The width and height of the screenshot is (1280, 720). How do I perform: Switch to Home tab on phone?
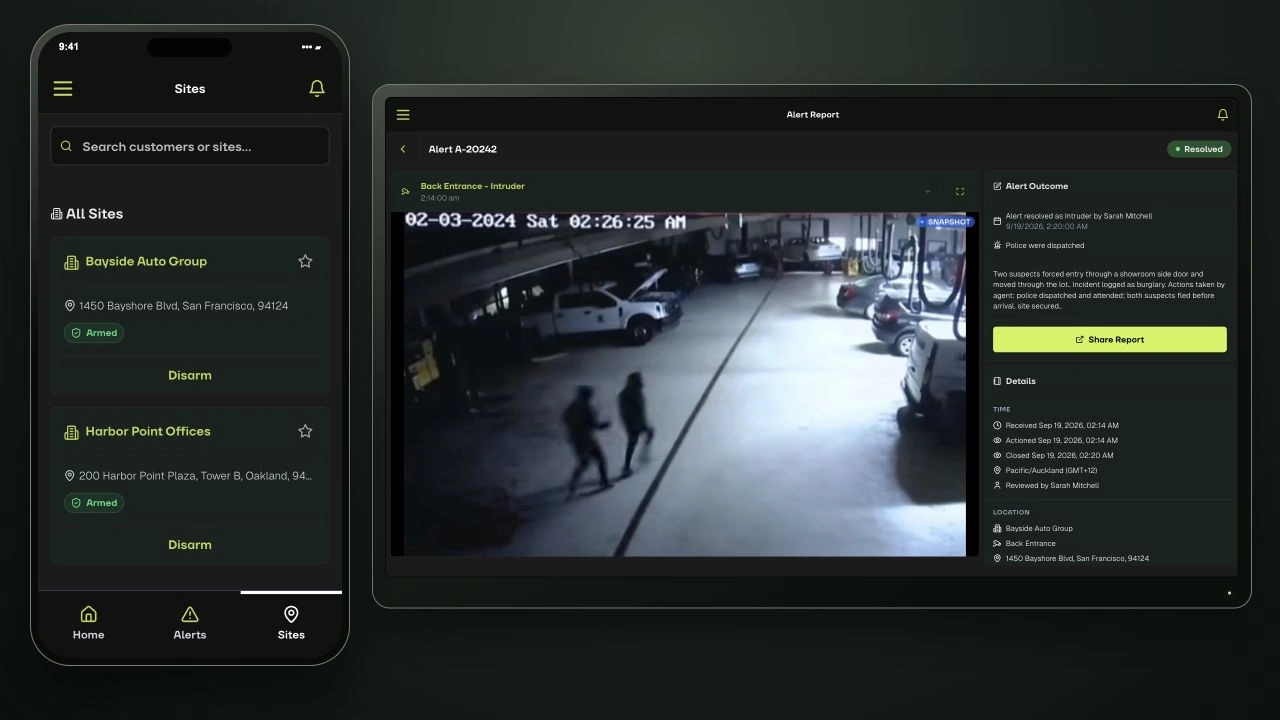click(x=88, y=623)
